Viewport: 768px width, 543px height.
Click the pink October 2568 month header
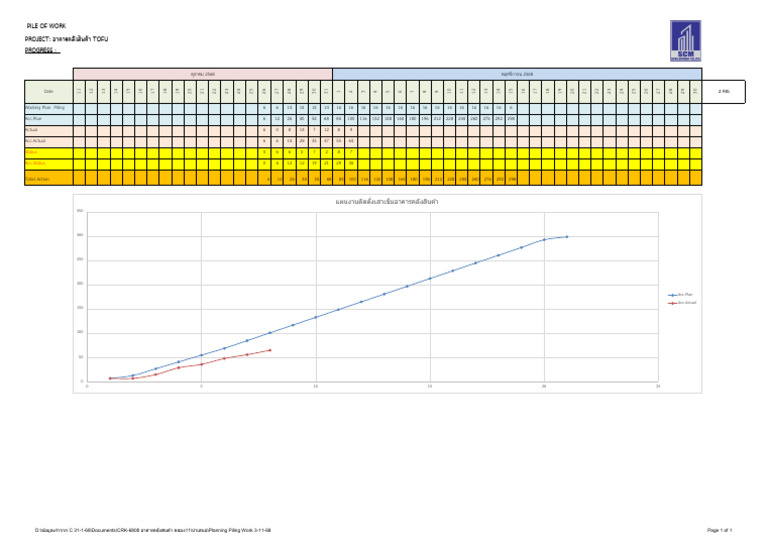[203, 74]
